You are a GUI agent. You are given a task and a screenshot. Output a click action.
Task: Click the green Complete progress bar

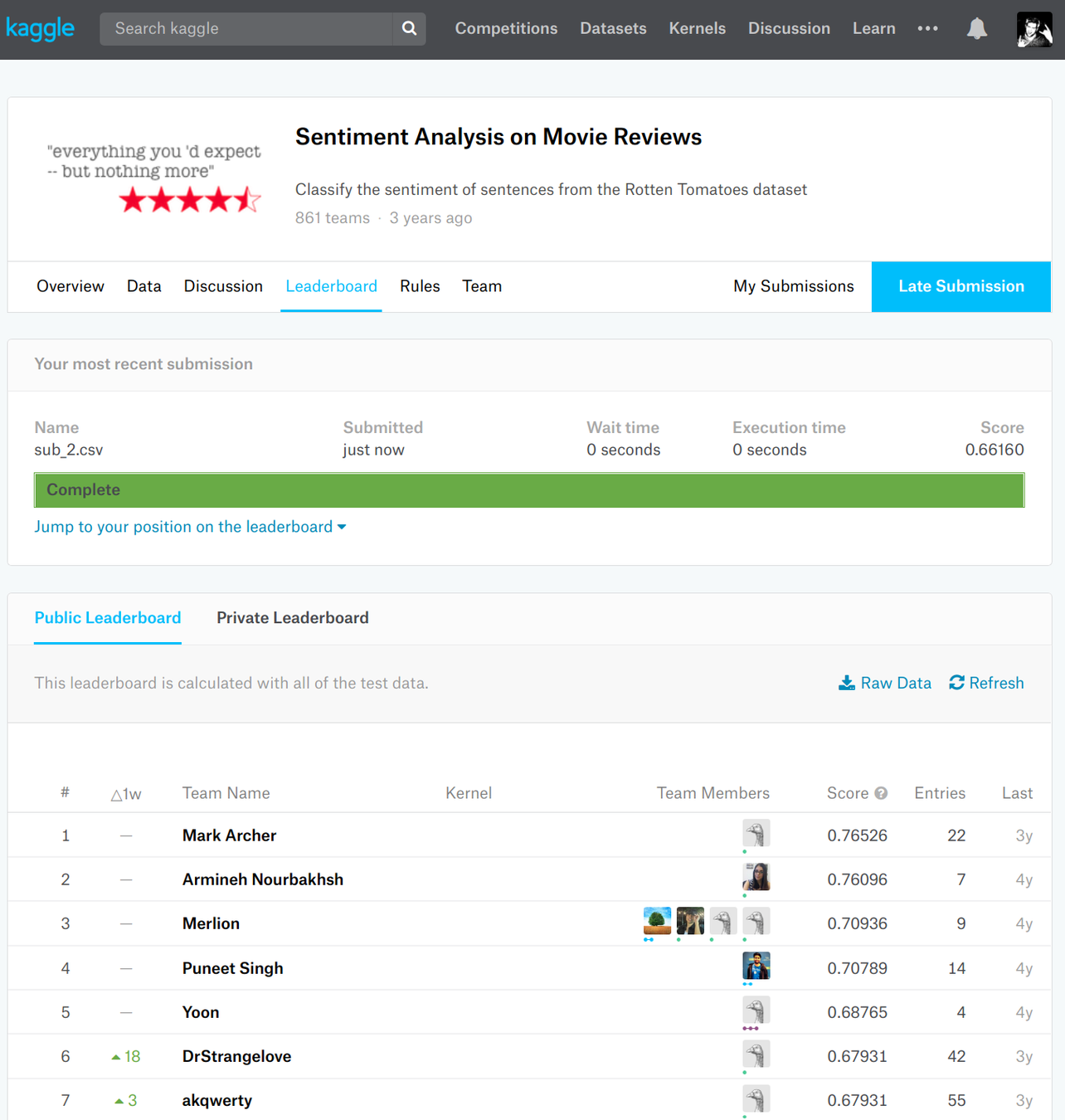(x=529, y=489)
